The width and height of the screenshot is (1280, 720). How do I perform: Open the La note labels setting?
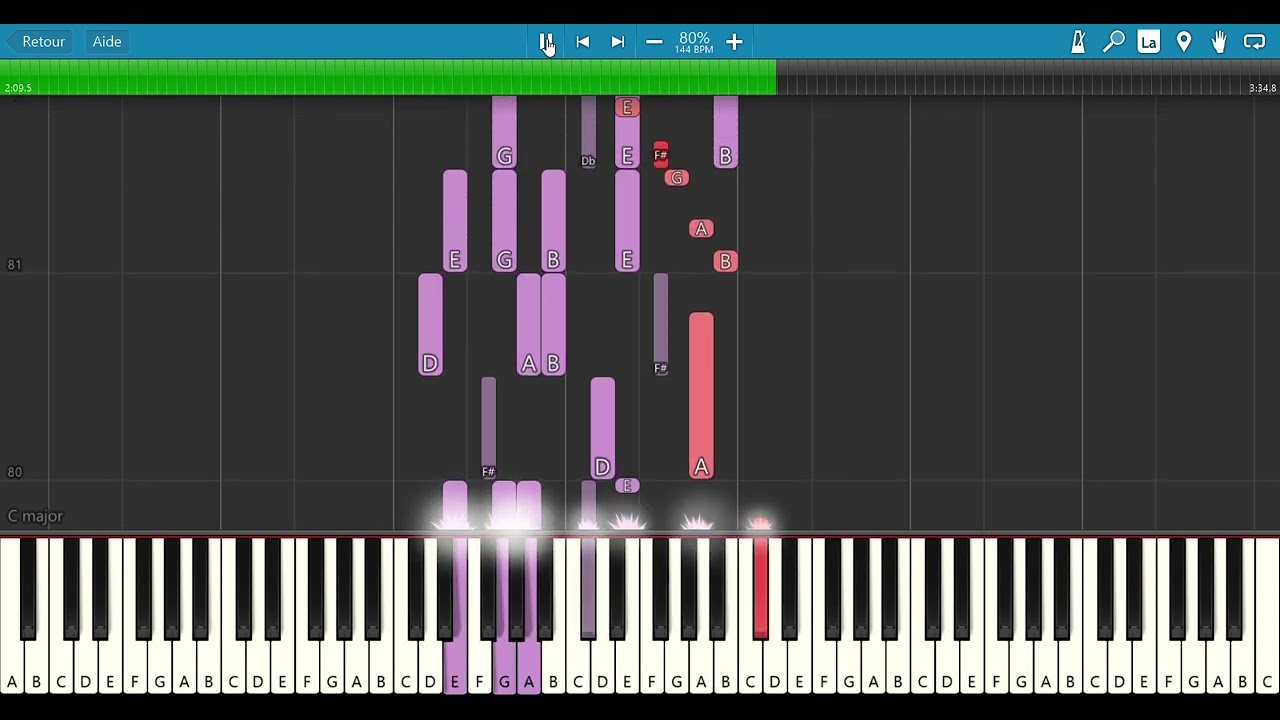pyautogui.click(x=1148, y=42)
